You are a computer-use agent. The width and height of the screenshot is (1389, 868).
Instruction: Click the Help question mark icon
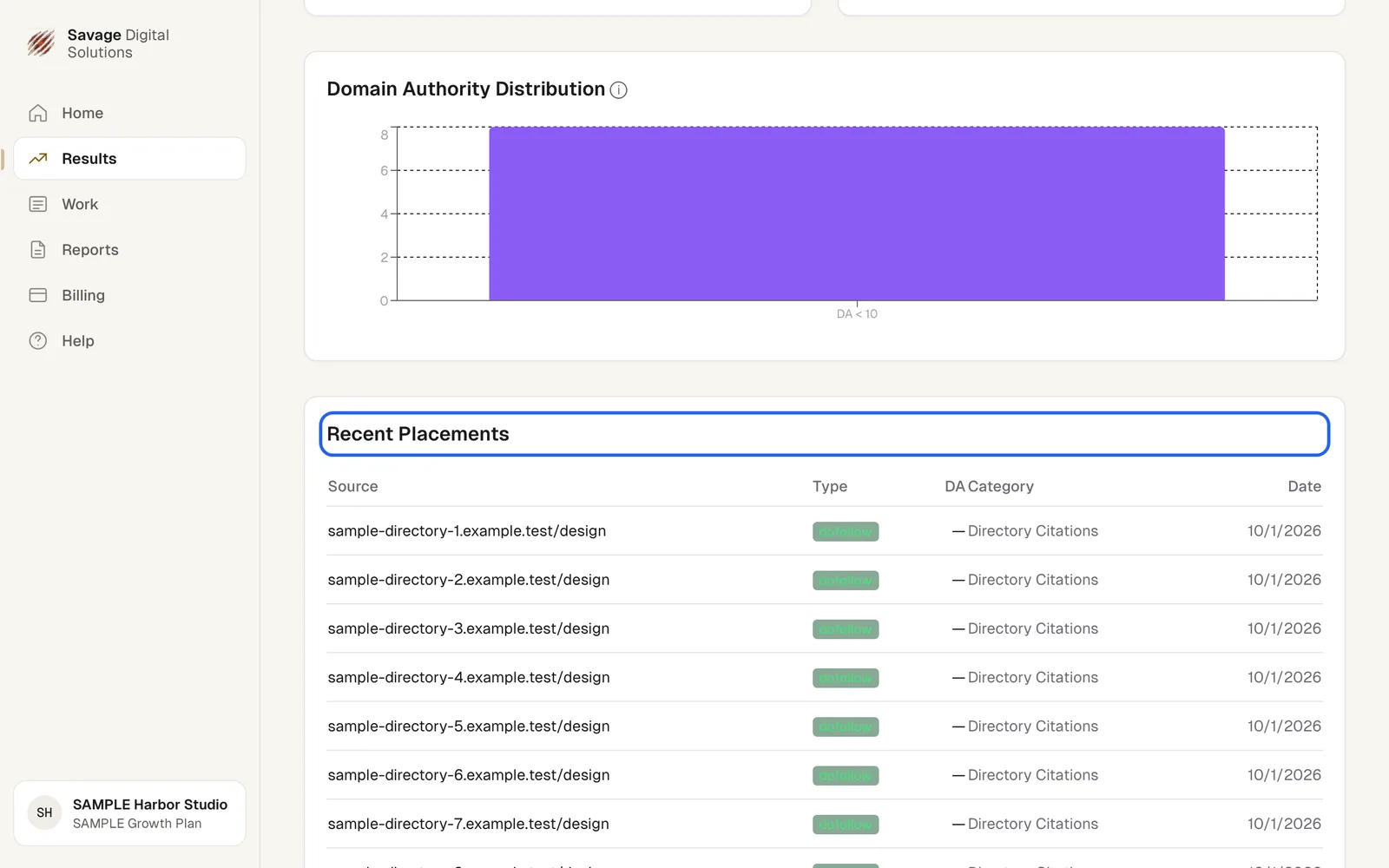click(38, 341)
